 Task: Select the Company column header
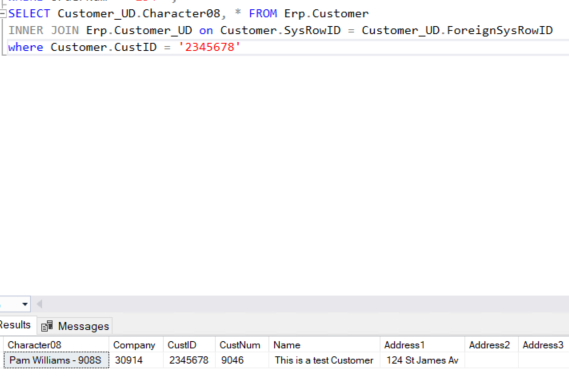click(x=136, y=345)
